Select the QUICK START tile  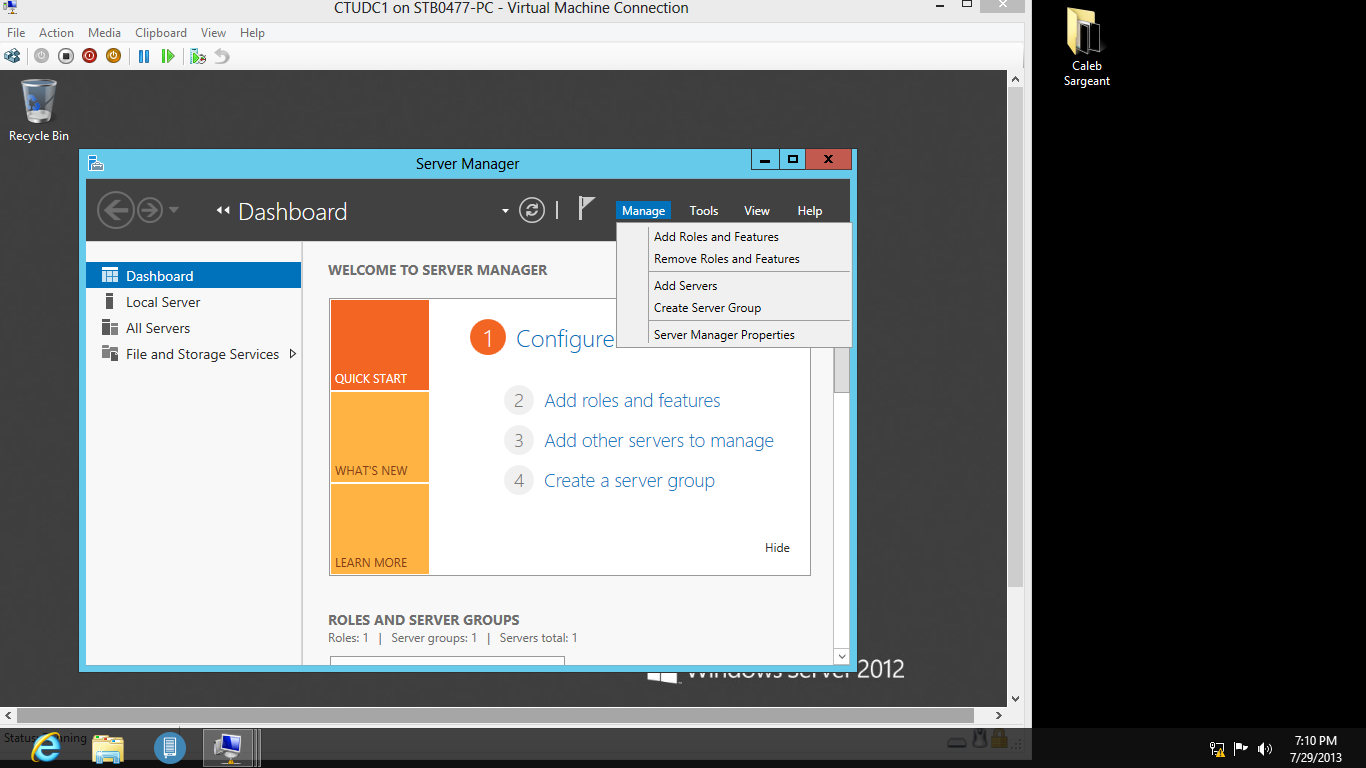[380, 345]
